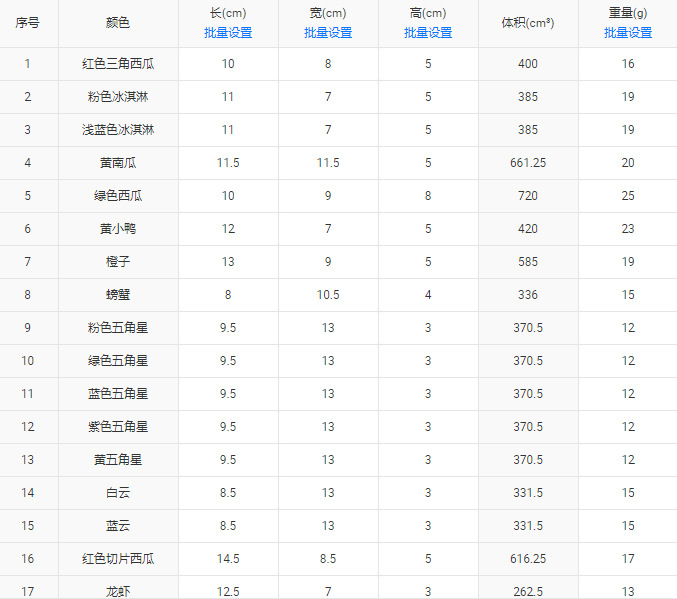Click length 11 in 粉色冰淇淋 row

(x=228, y=97)
